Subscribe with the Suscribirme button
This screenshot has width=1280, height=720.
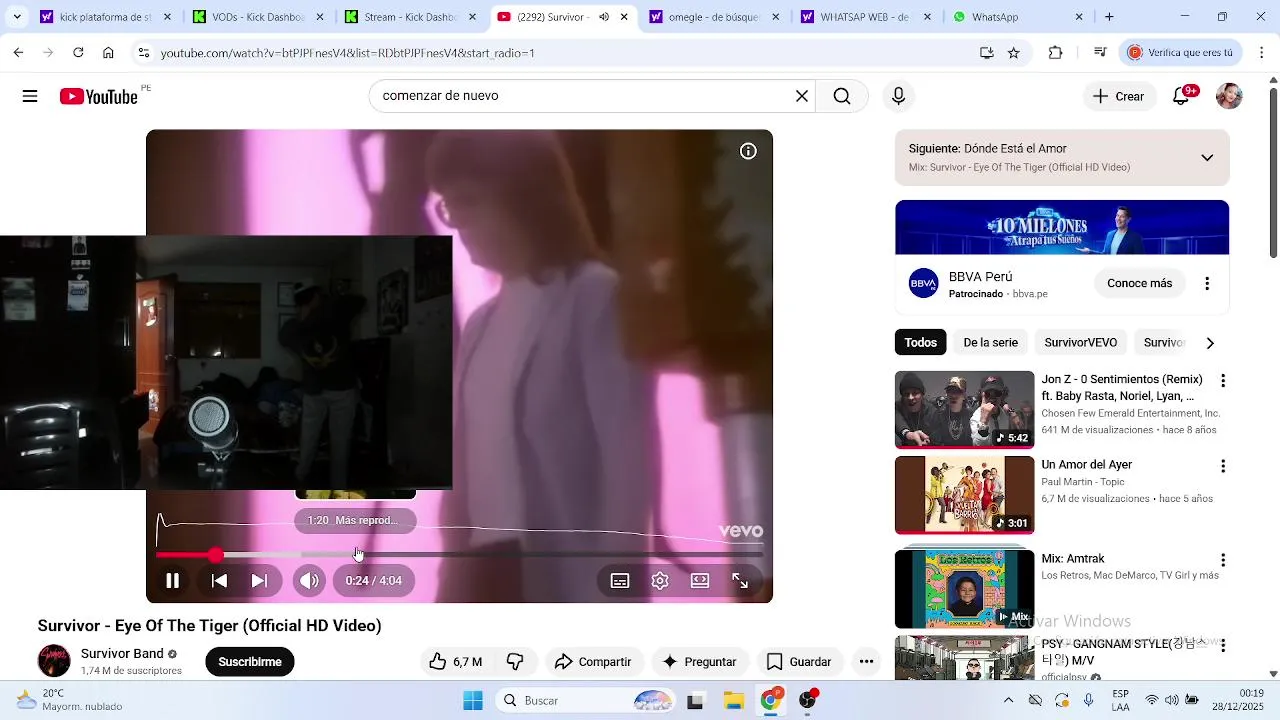[x=250, y=662]
